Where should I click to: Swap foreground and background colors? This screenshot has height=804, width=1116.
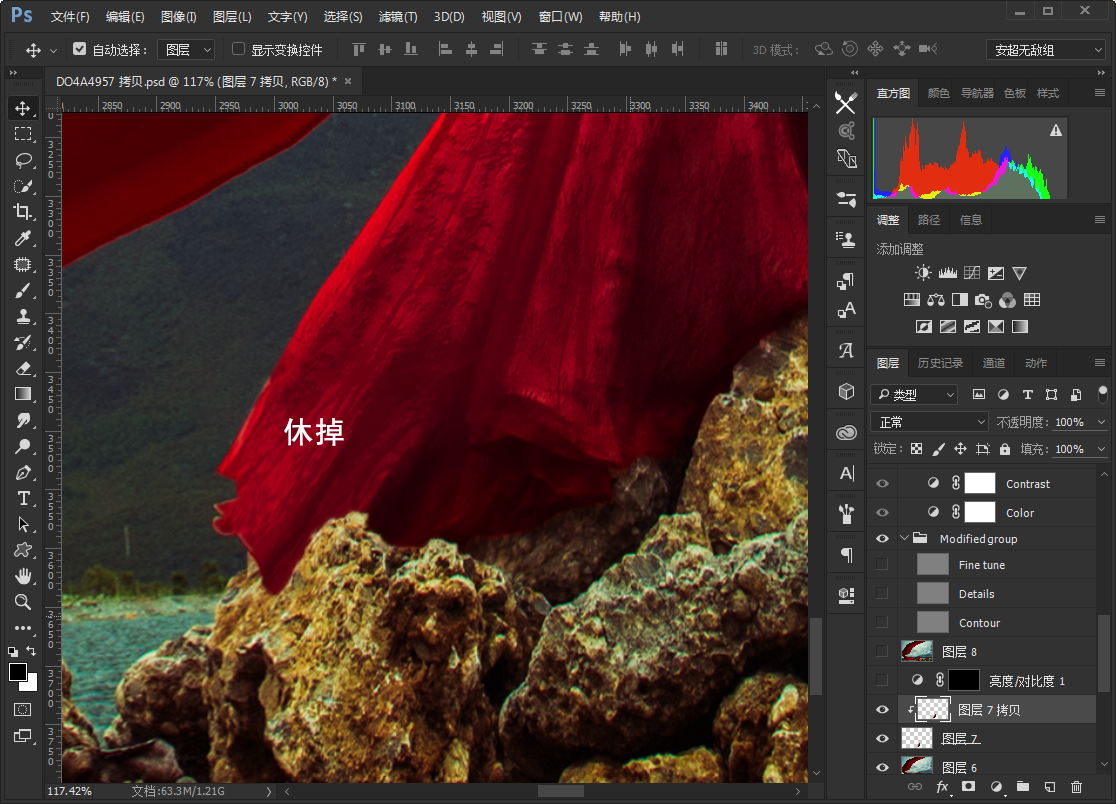(31, 651)
